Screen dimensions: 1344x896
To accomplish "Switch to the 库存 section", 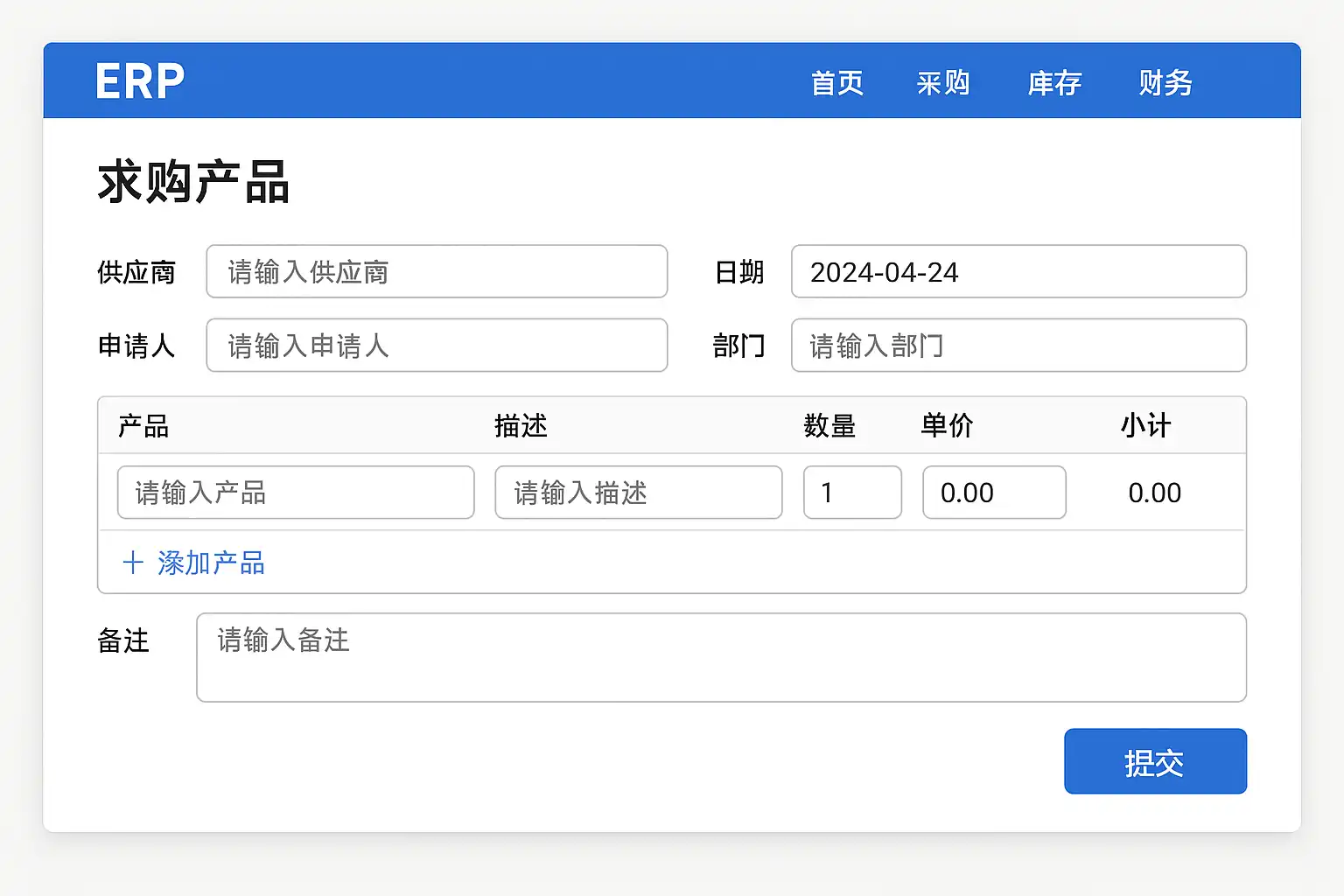I will tap(1053, 83).
